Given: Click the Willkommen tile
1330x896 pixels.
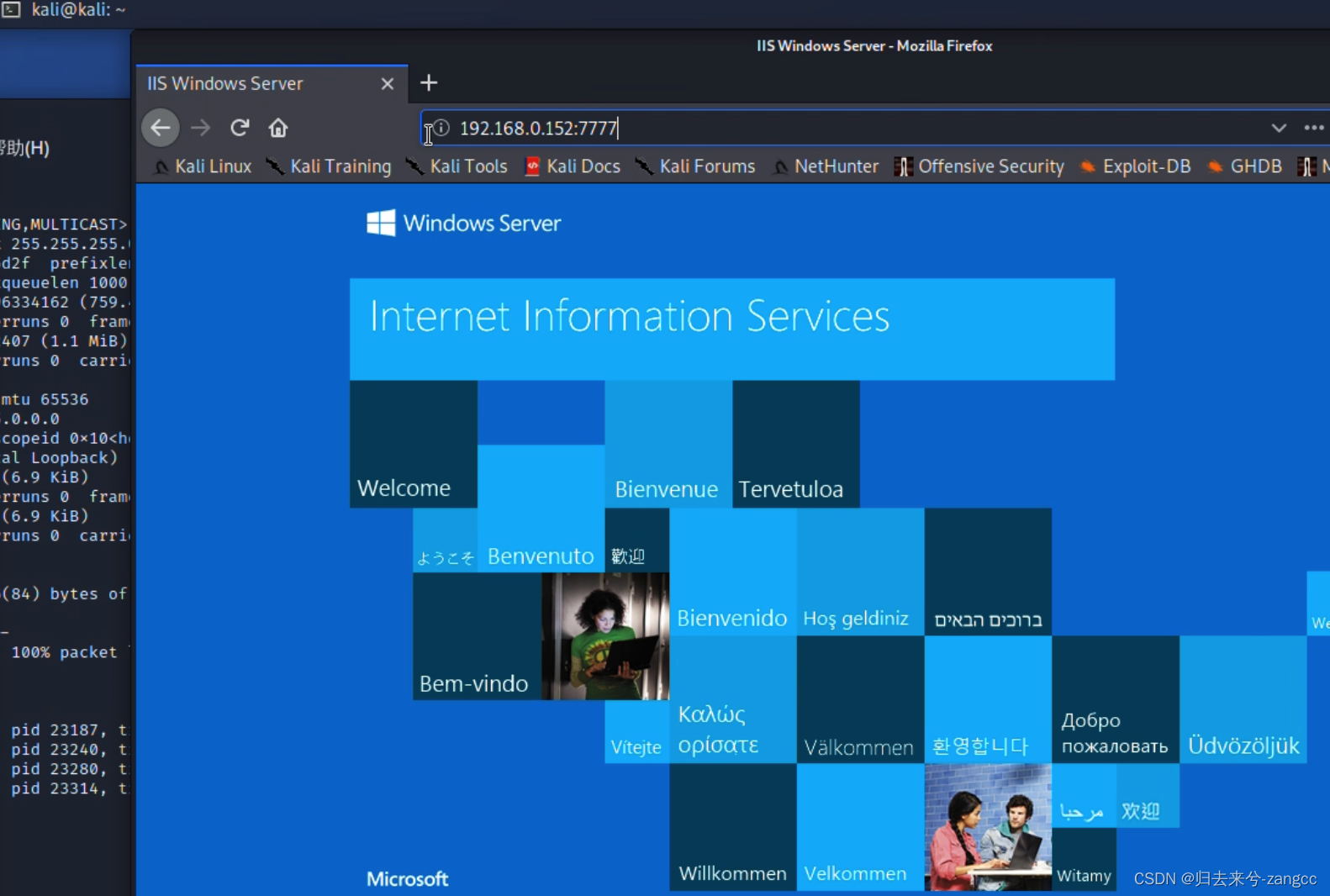Looking at the screenshot, I should pyautogui.click(x=733, y=827).
